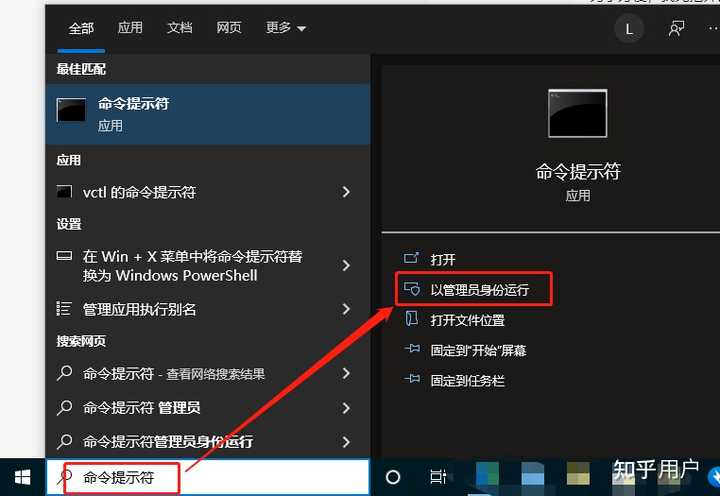Click the L user account avatar
Screen dimensions: 720x496
coord(629,29)
